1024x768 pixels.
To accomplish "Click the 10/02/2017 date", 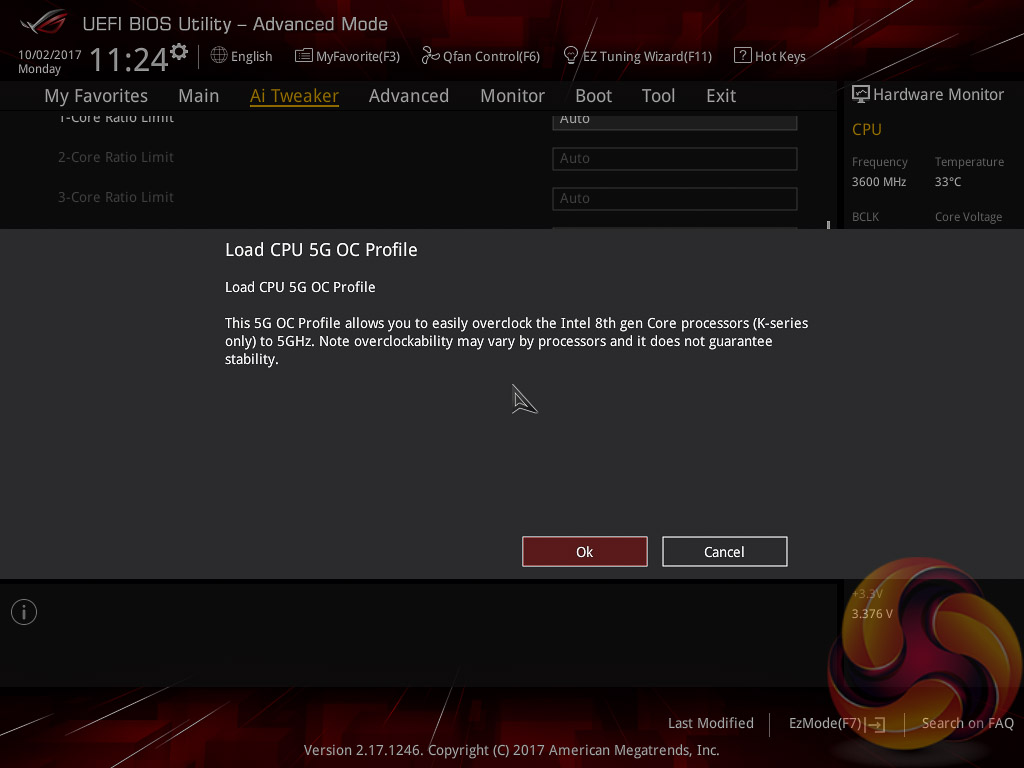I will [50, 55].
